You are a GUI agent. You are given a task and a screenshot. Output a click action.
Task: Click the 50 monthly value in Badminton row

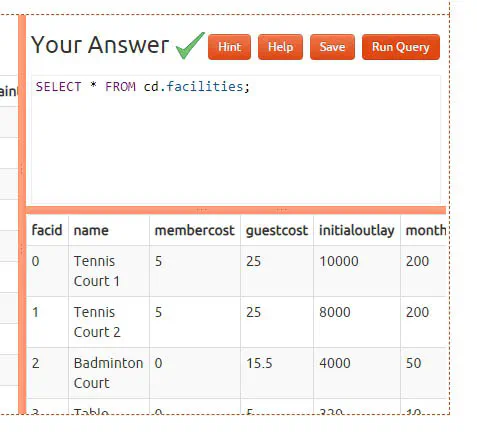point(413,363)
